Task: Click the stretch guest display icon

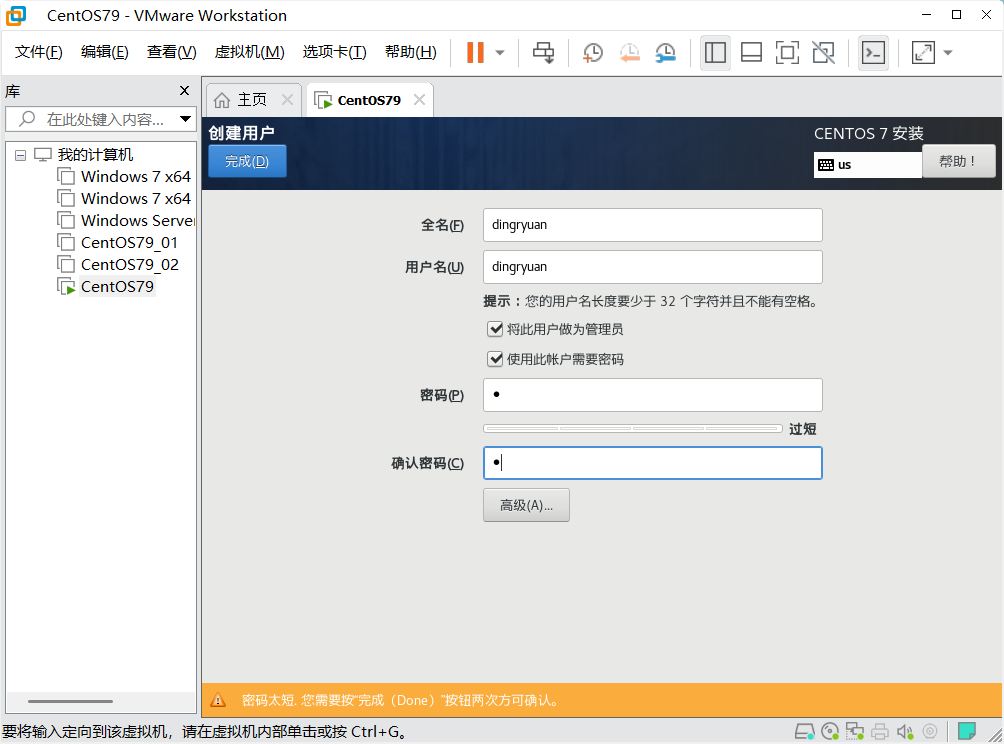Action: (923, 53)
